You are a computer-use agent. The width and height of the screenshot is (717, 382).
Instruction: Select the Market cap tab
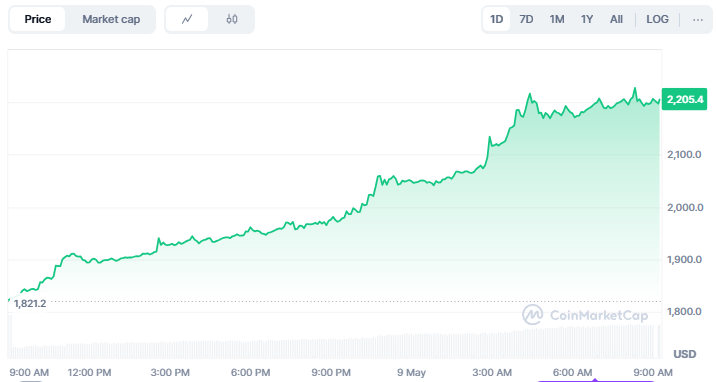[x=111, y=19]
